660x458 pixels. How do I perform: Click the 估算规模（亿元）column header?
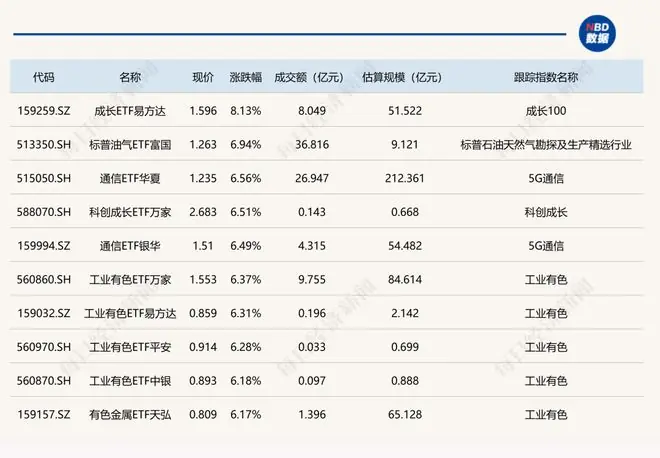click(402, 77)
